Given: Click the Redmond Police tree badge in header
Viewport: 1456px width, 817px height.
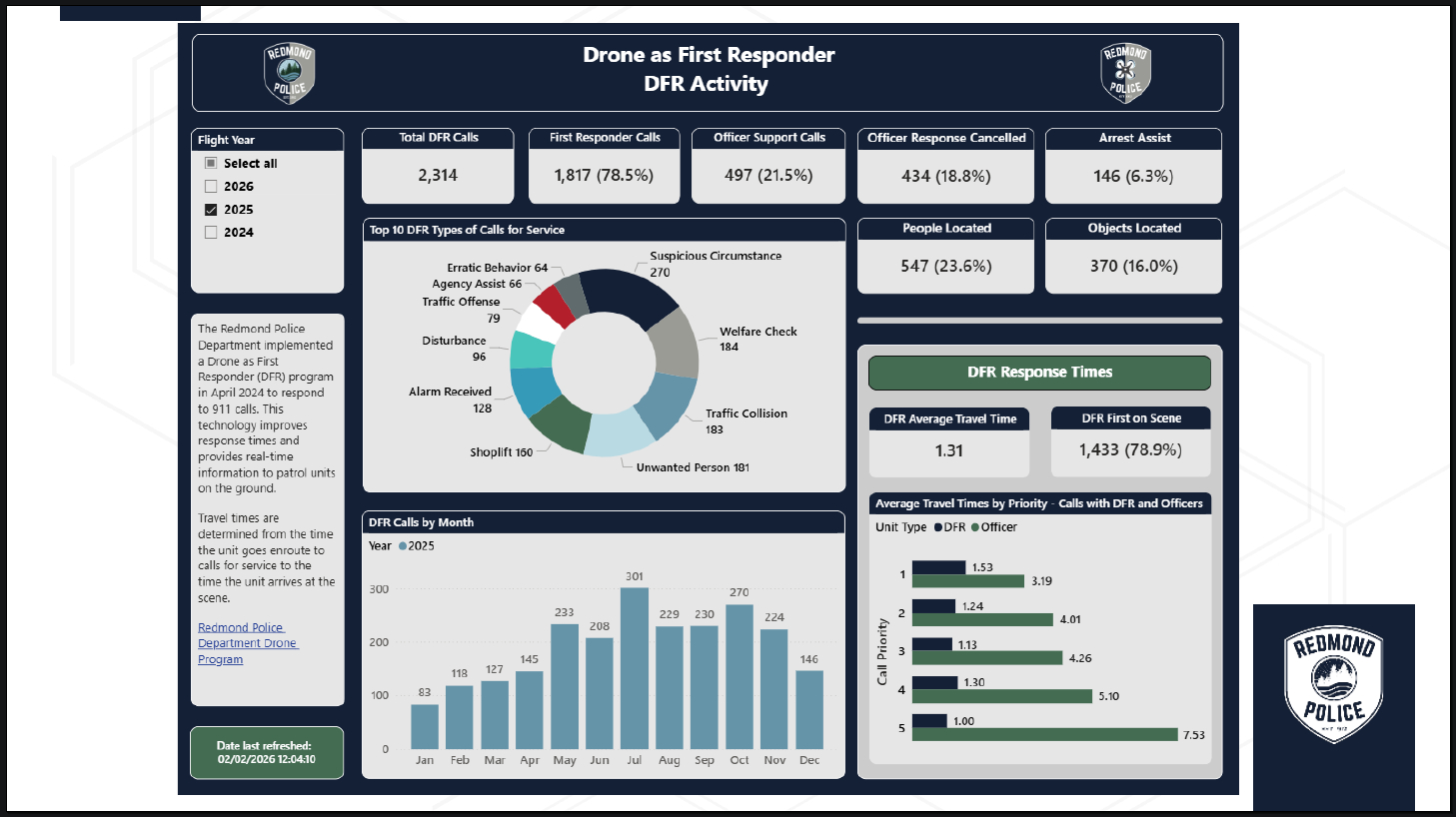Looking at the screenshot, I should pos(290,73).
